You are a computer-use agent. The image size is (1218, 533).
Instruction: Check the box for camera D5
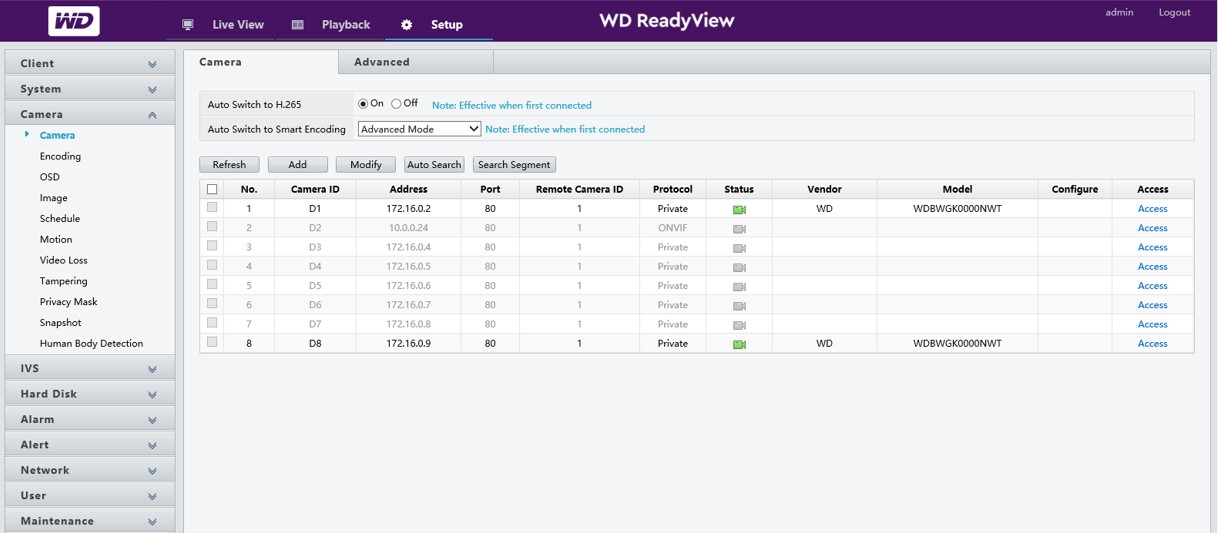point(212,284)
